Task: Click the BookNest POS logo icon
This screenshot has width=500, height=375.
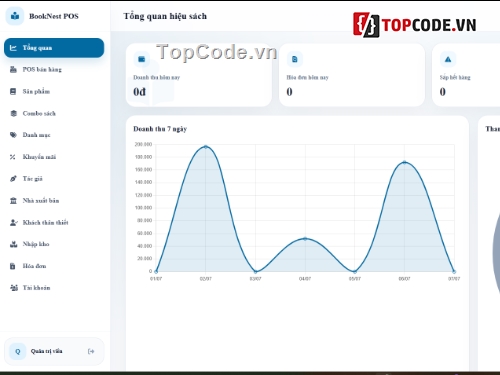Action: coord(15,16)
